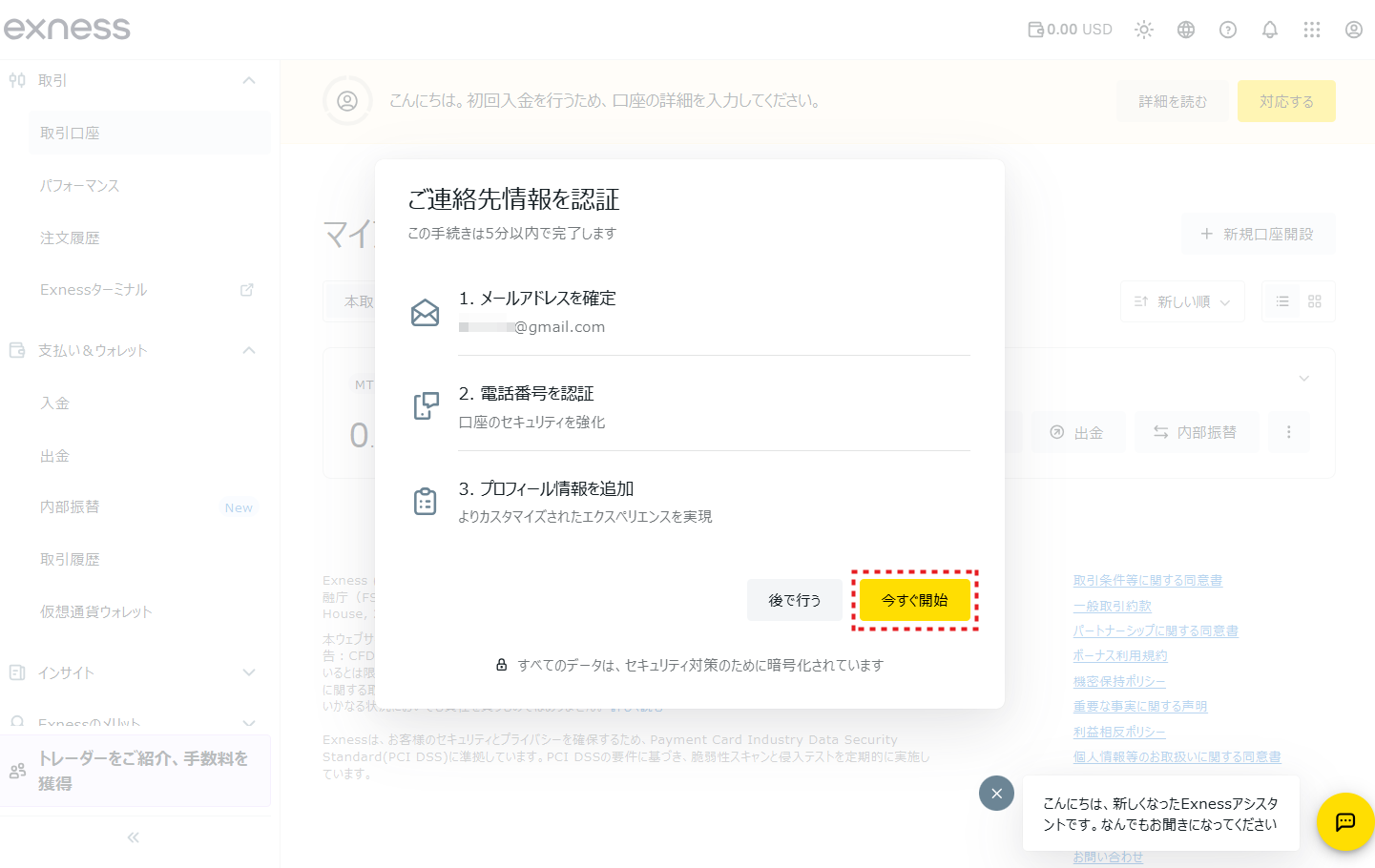Switch to grid view of accounts

click(1315, 301)
